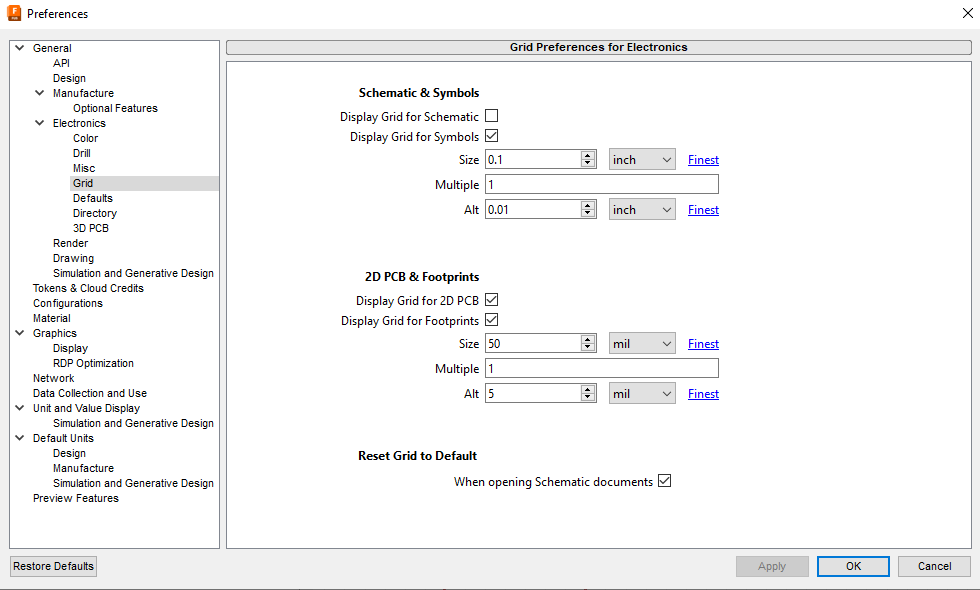Expand the Graphics section

coord(19,332)
